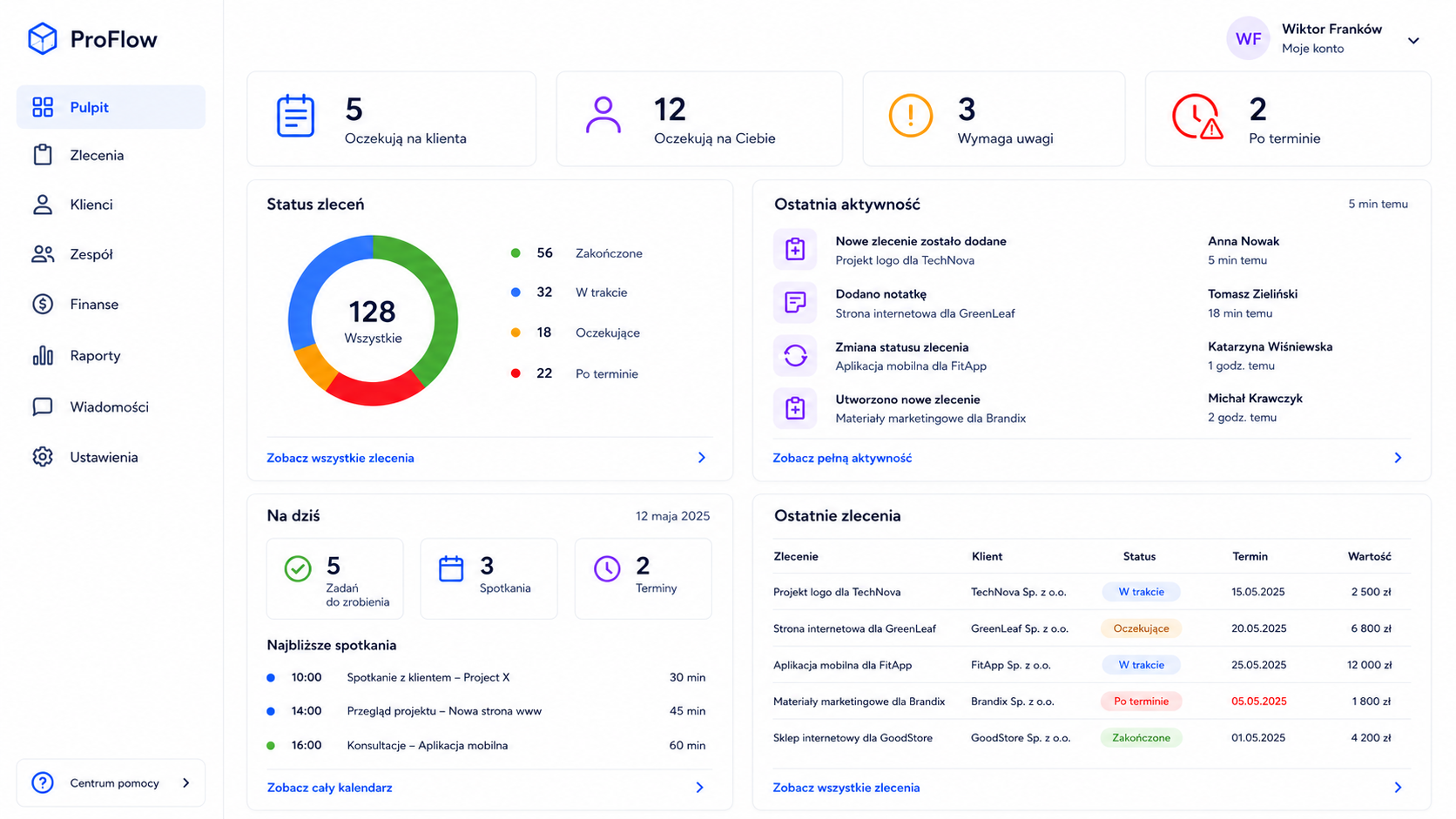Viewport: 1456px width, 819px height.
Task: Click the purple clock icon for Terminy
Action: coord(607,569)
